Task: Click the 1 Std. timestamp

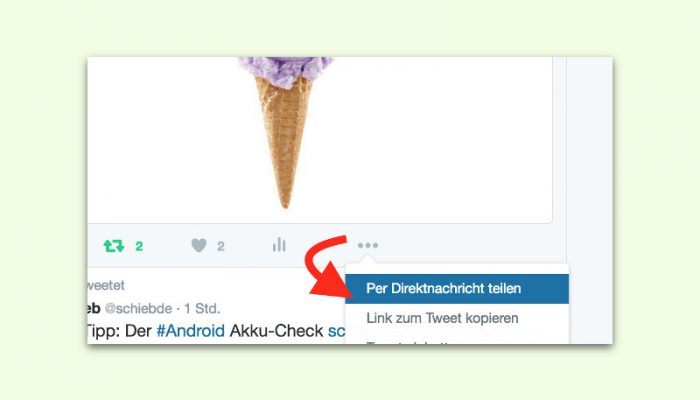Action: [202, 308]
